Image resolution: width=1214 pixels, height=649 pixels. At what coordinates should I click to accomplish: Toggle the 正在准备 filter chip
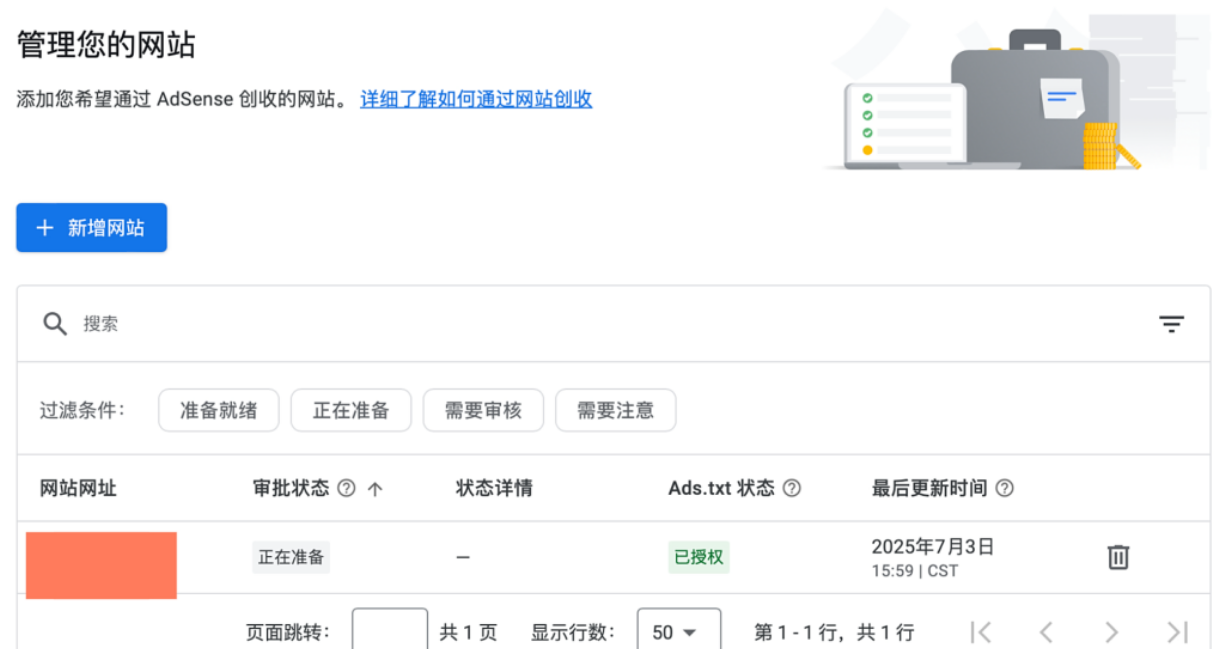[x=351, y=410]
